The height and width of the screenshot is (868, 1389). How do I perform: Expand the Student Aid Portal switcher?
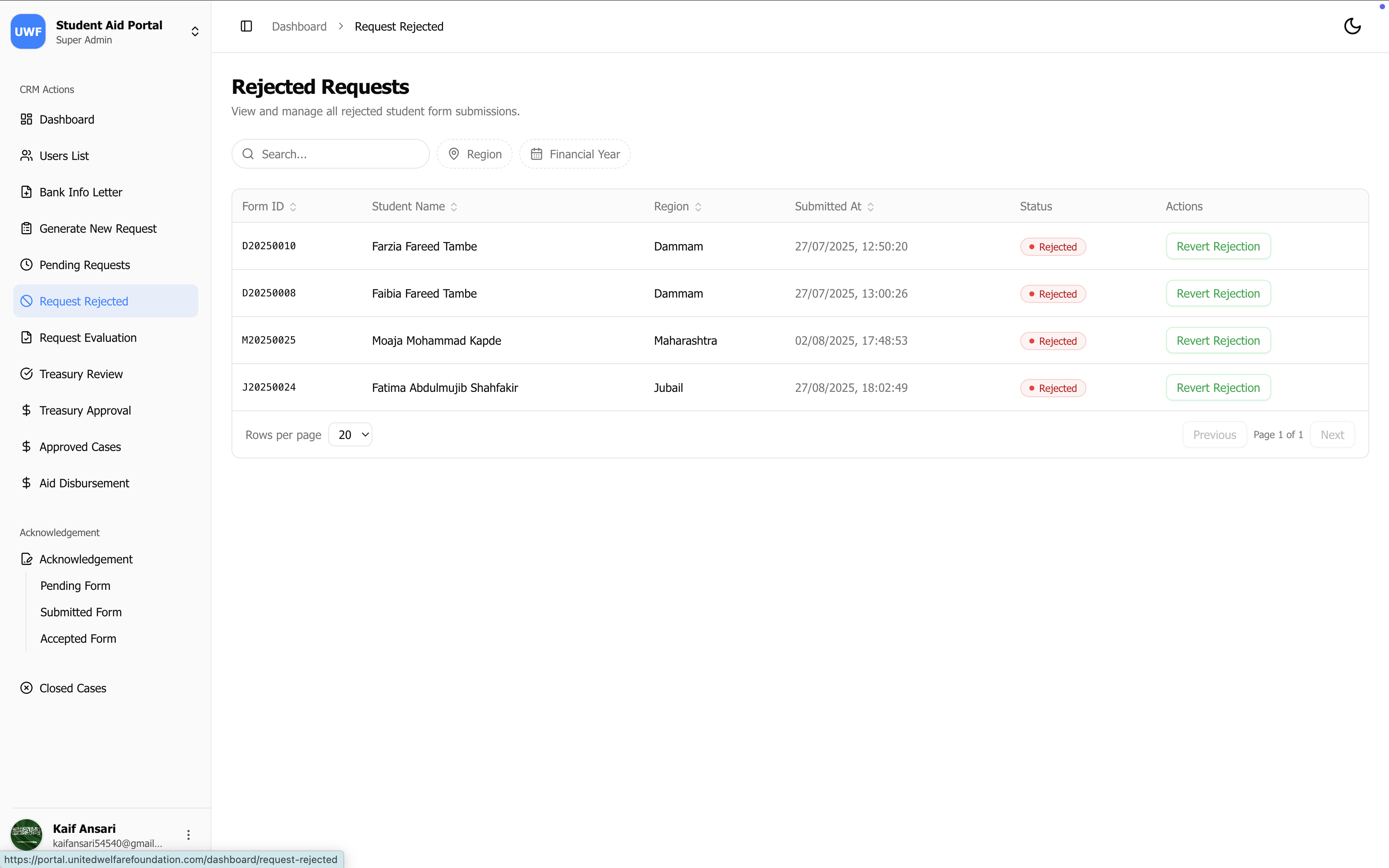195,31
